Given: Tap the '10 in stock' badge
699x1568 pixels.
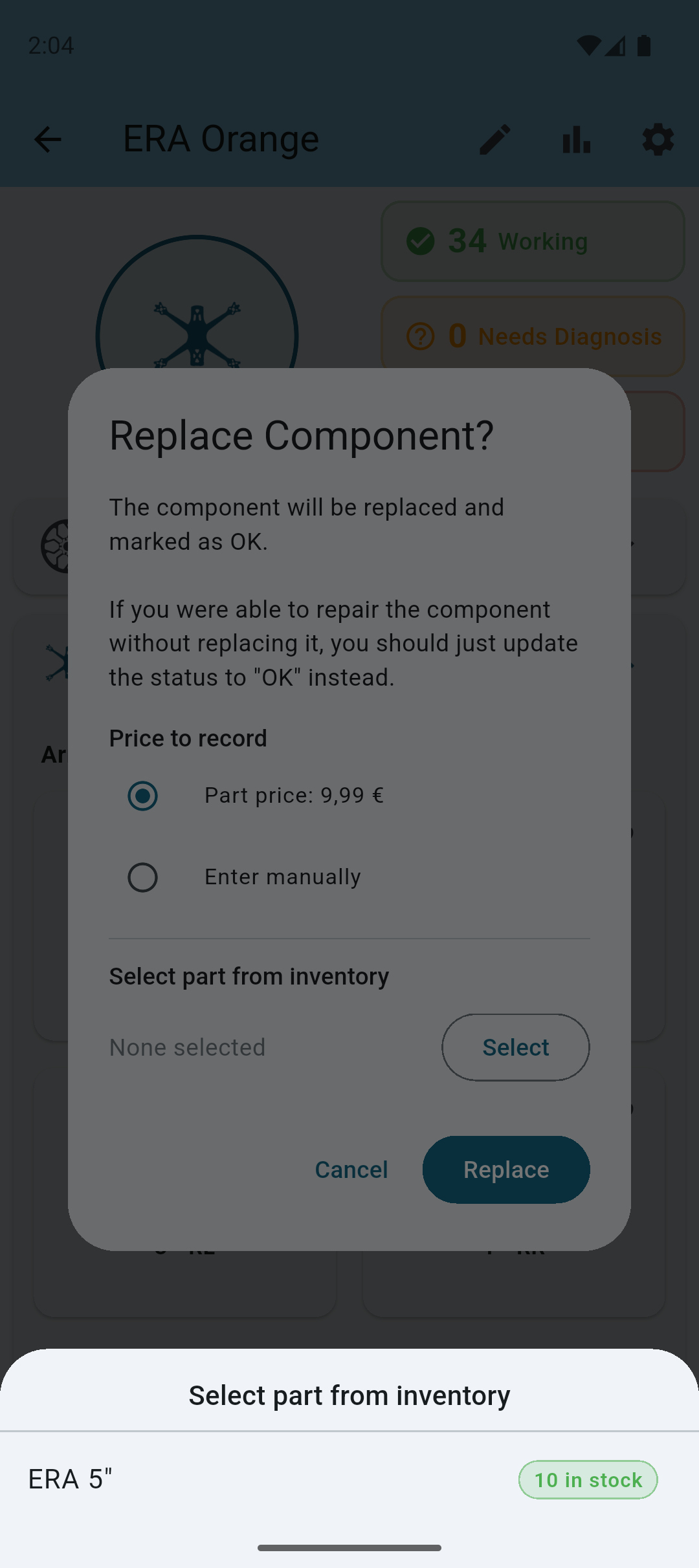Looking at the screenshot, I should tap(588, 1479).
